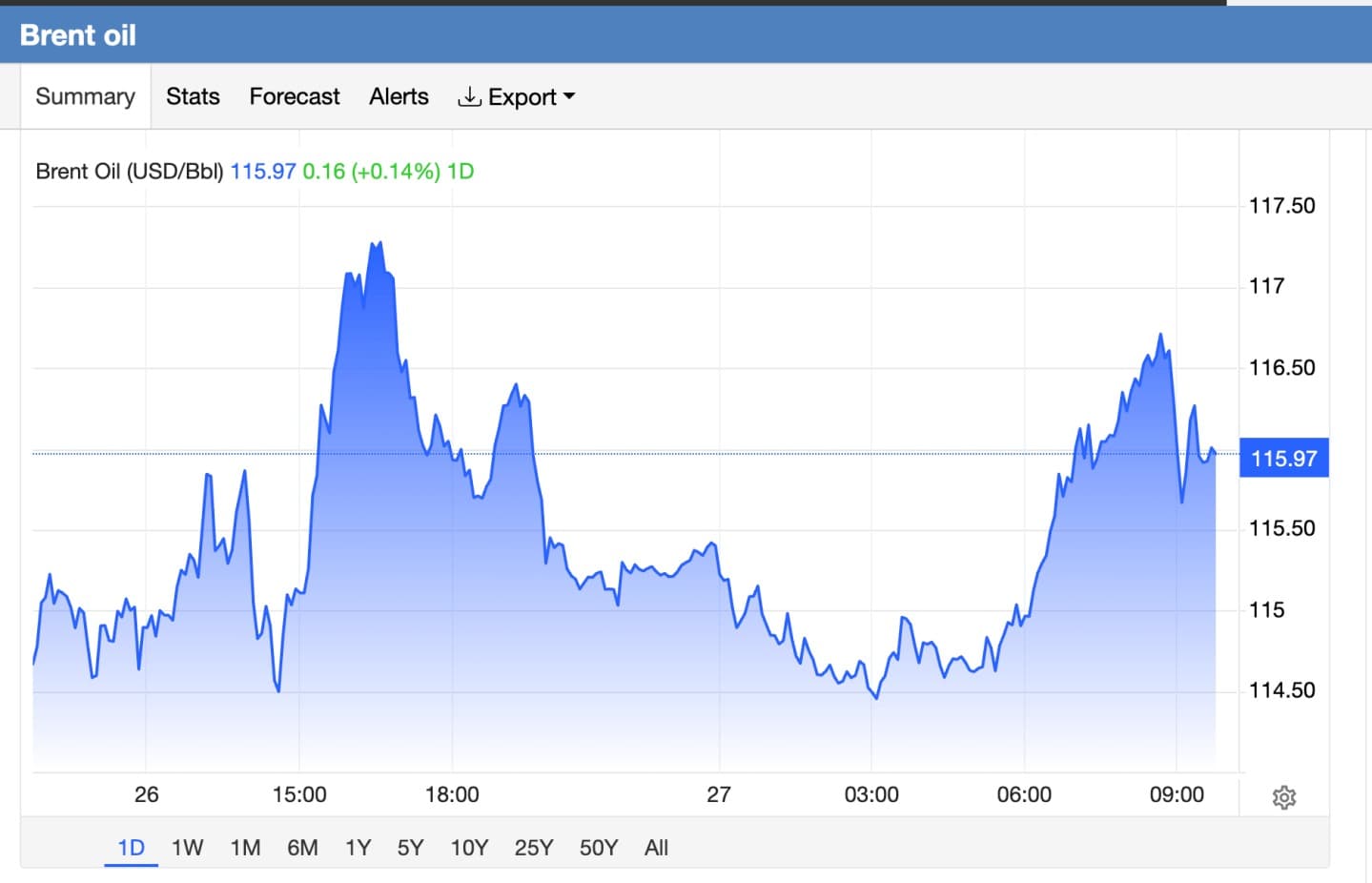Go to the Summary tab
The image size is (1372, 883).
pyautogui.click(x=86, y=96)
